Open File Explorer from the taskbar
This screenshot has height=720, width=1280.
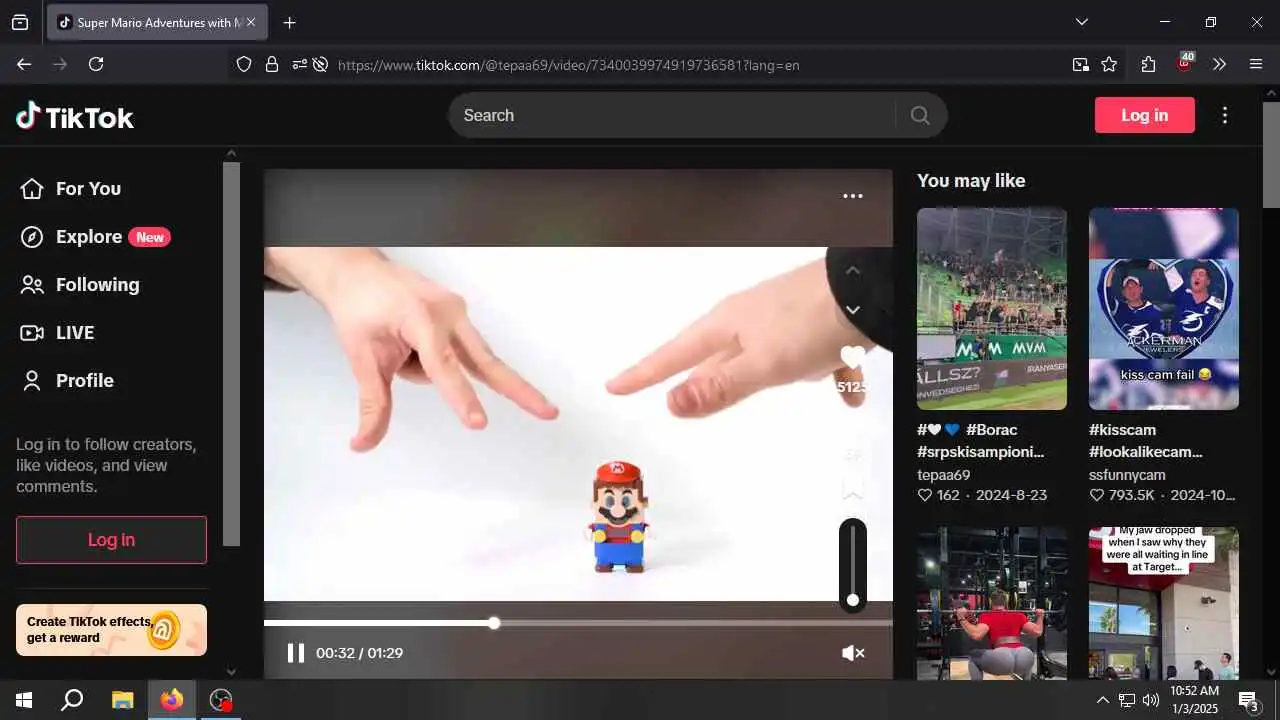tap(122, 700)
